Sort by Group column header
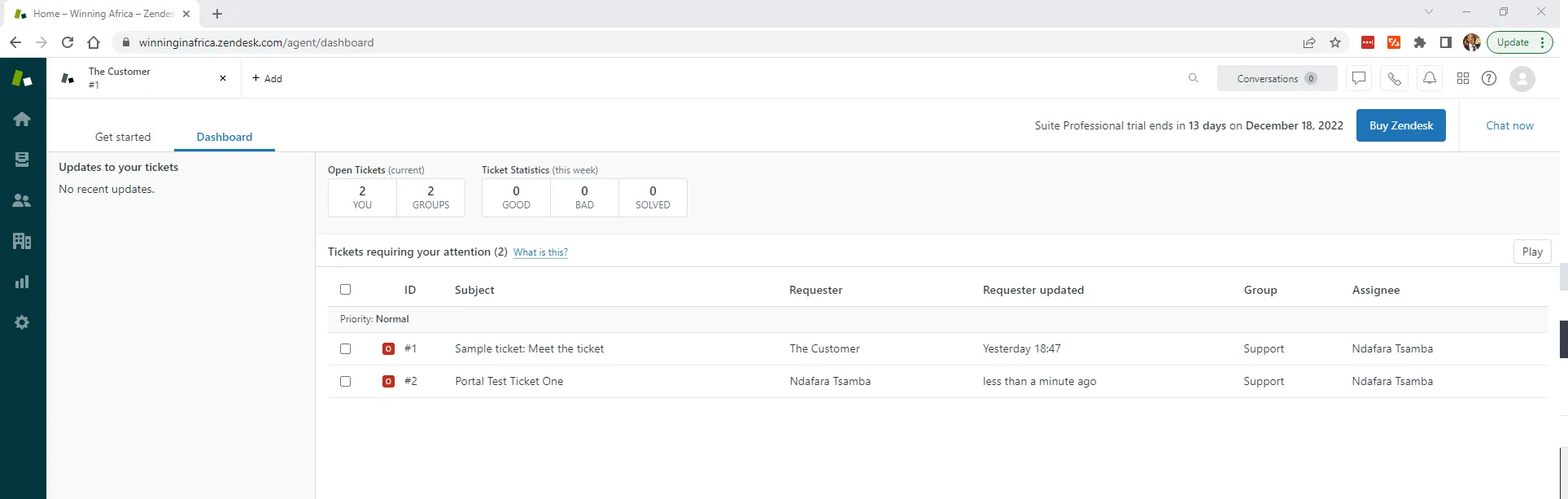The width and height of the screenshot is (1568, 499). 1260,290
